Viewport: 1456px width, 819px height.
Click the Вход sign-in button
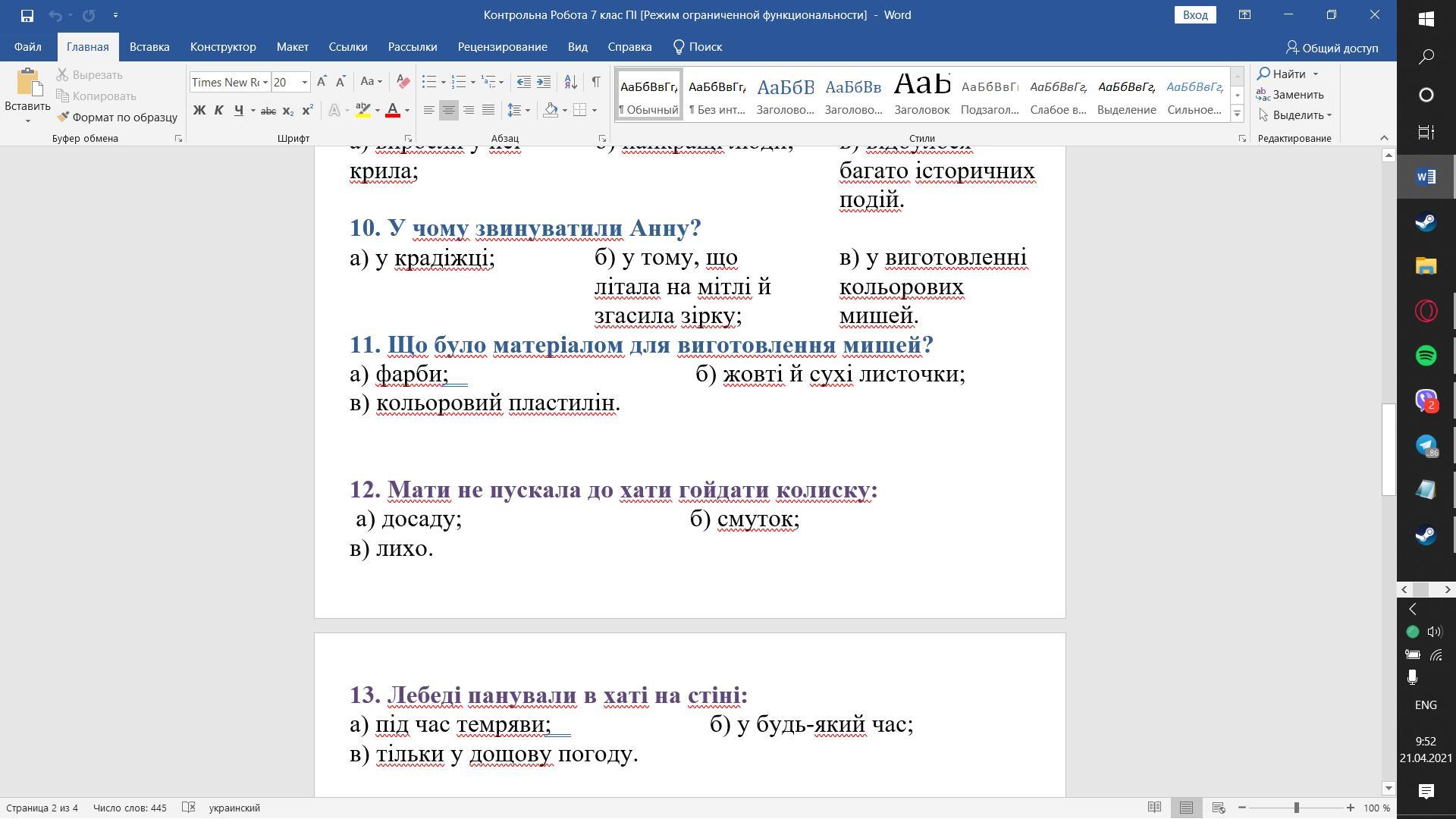pyautogui.click(x=1195, y=15)
